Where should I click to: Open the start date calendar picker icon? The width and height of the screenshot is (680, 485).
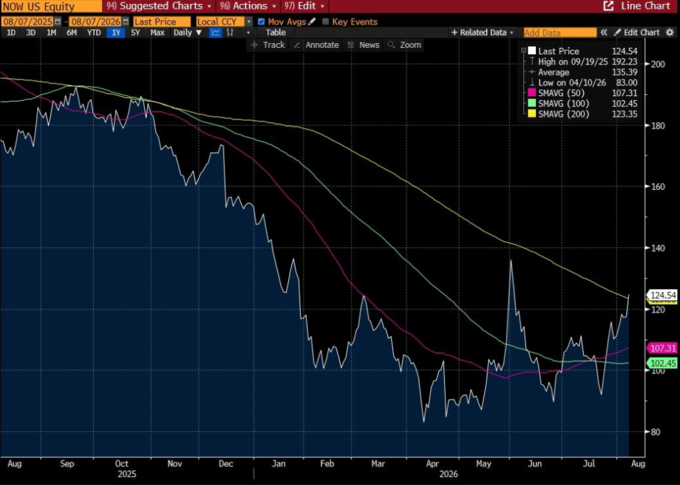pyautogui.click(x=58, y=22)
